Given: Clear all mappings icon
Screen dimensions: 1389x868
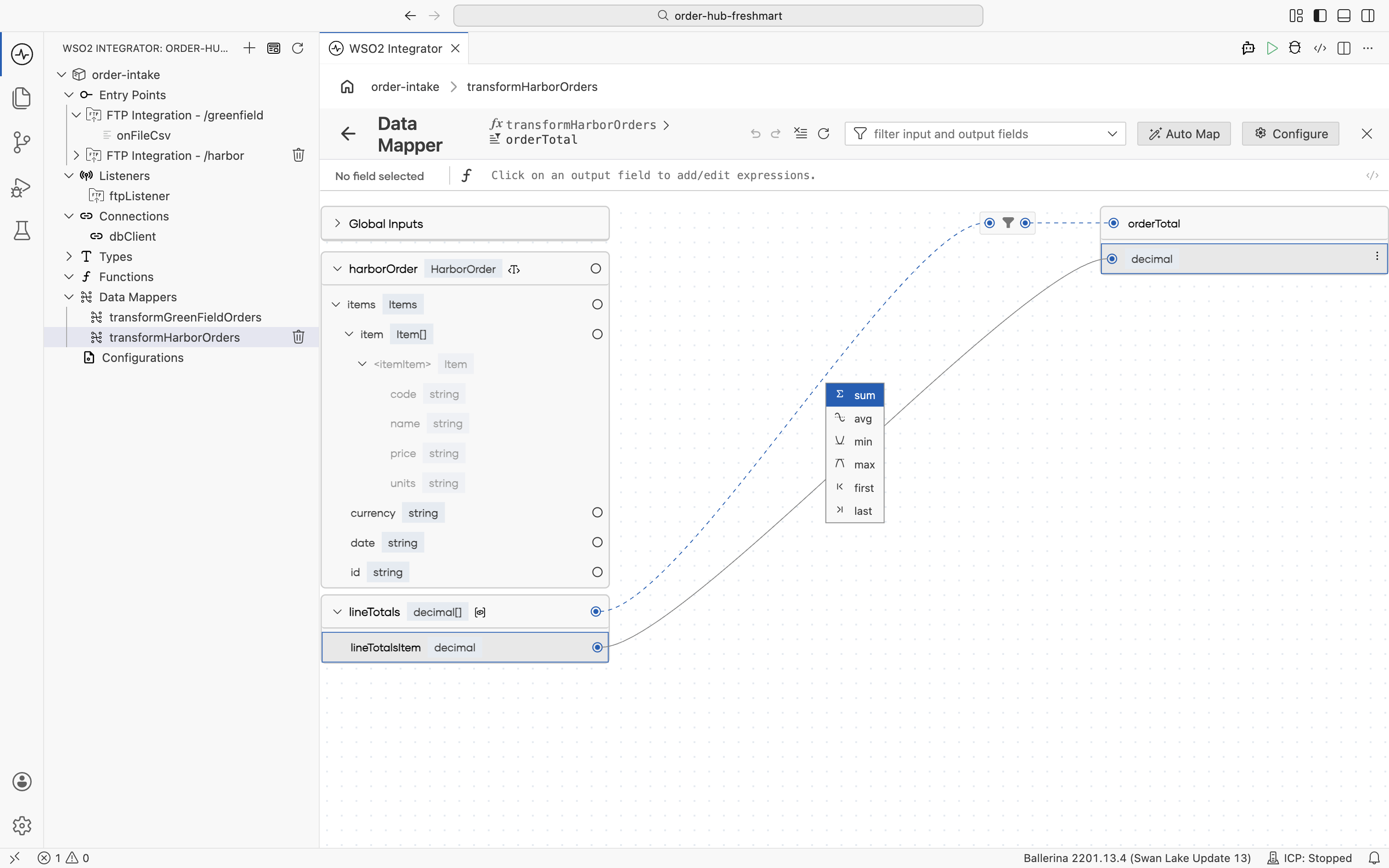Looking at the screenshot, I should (800, 133).
